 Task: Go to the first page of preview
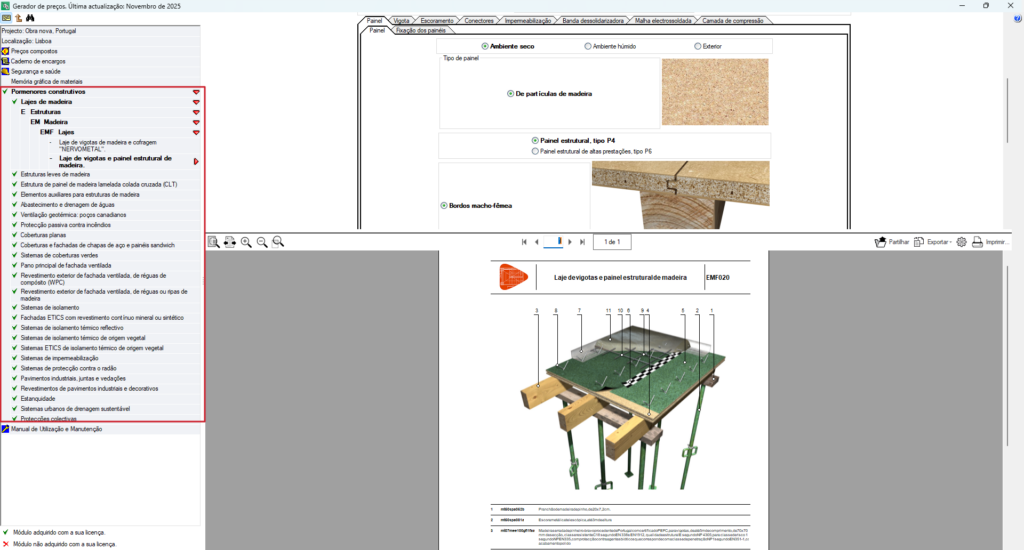coord(524,242)
